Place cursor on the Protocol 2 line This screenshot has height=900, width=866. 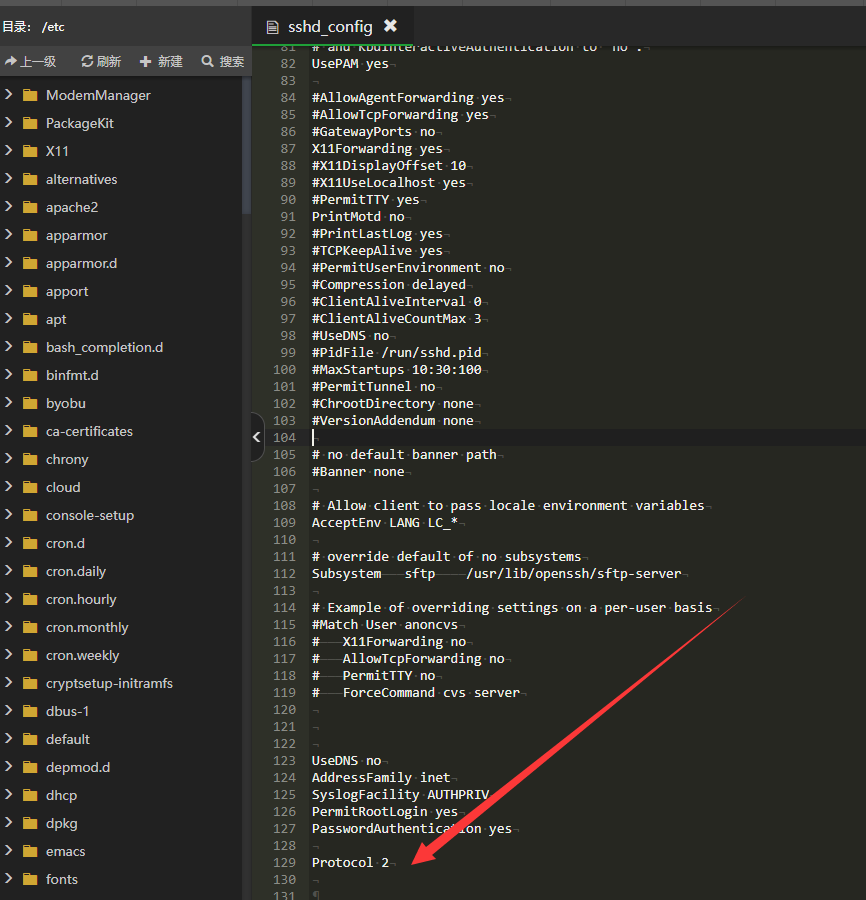click(350, 863)
